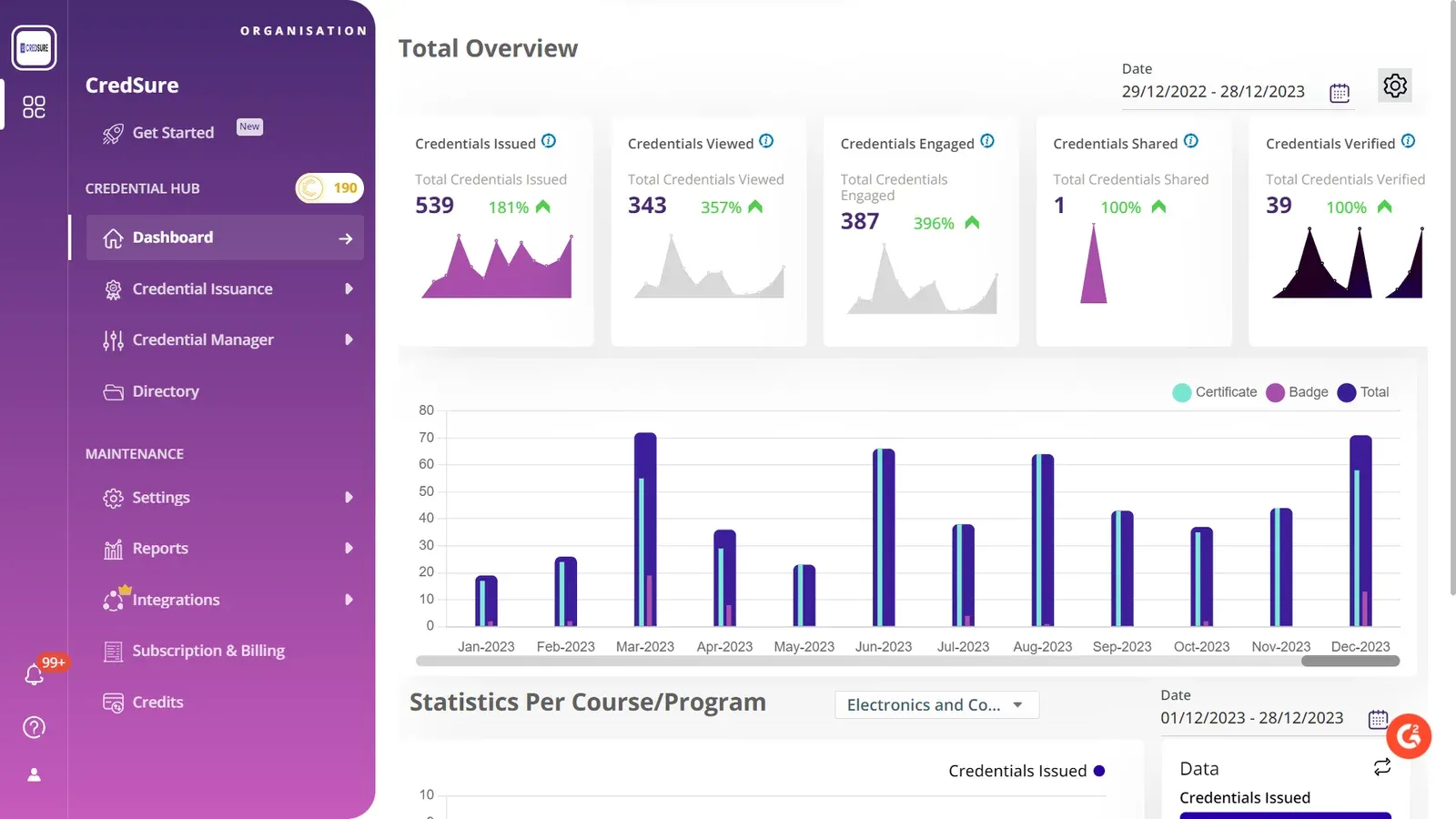Click the Mar-2023 bar in chart
The height and width of the screenshot is (819, 1456).
(x=645, y=530)
